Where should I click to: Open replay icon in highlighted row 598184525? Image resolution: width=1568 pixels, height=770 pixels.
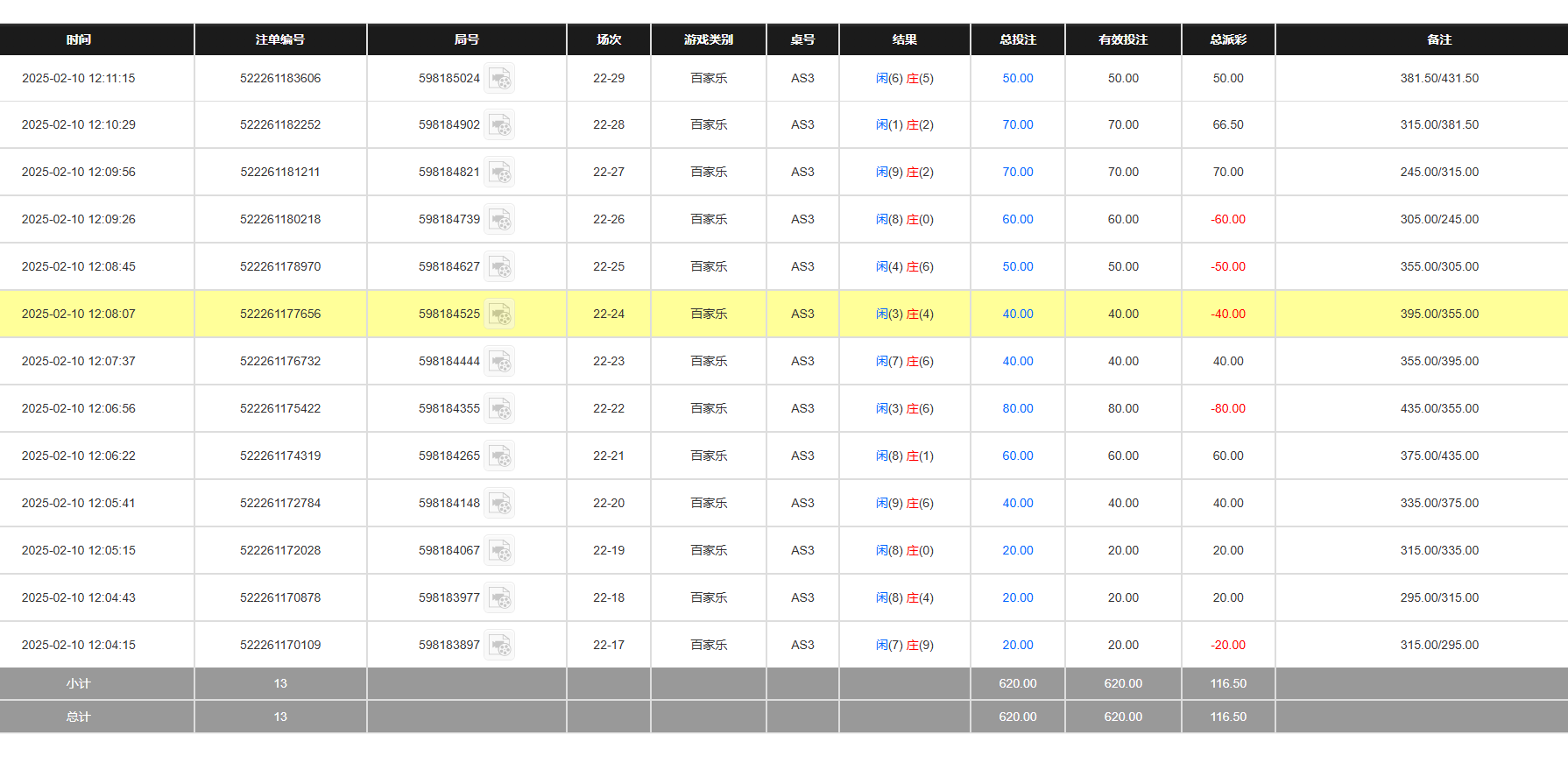tap(499, 314)
